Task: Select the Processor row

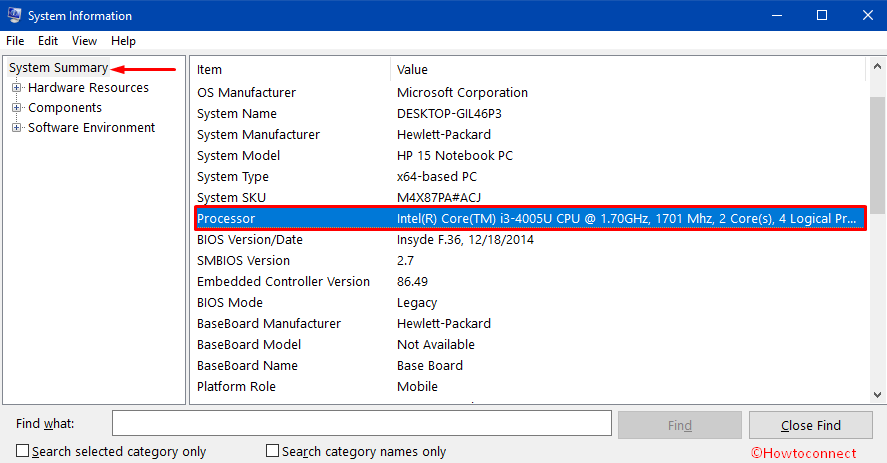Action: click(530, 218)
